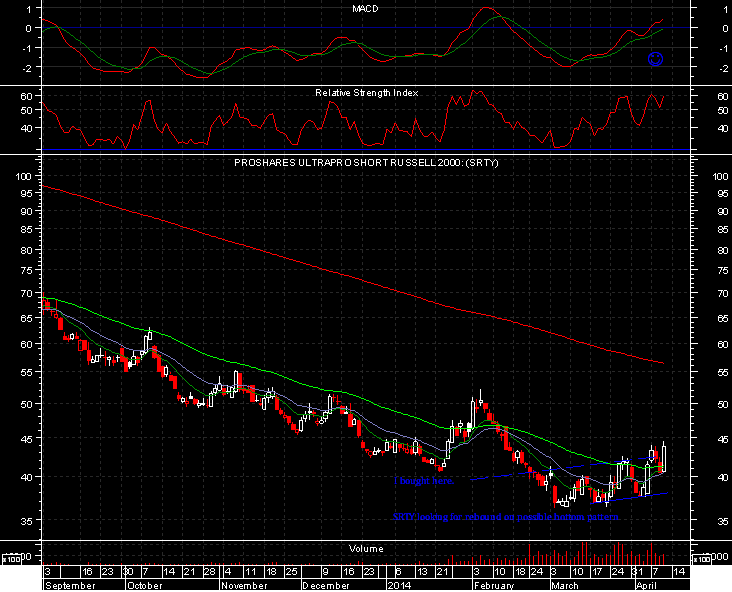Click the blue smiley face on the MACD panel
Screen dimensions: 732x592
(x=655, y=59)
